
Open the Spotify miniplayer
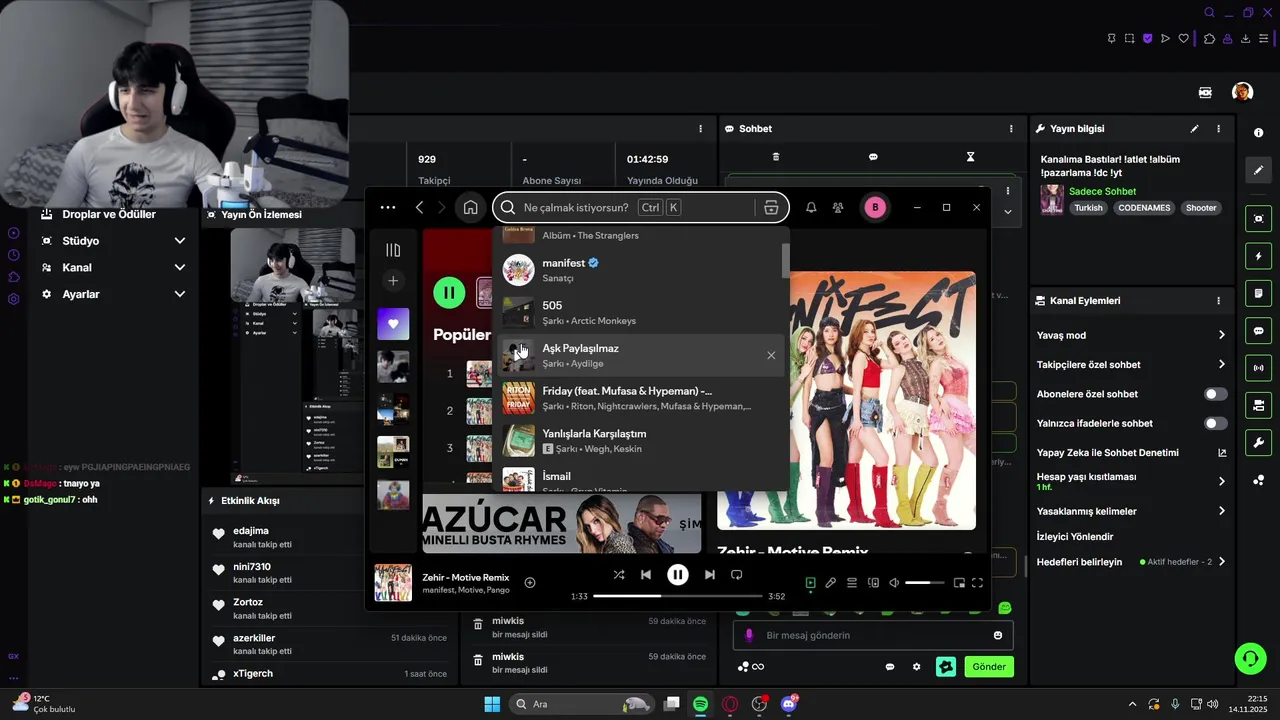(959, 583)
